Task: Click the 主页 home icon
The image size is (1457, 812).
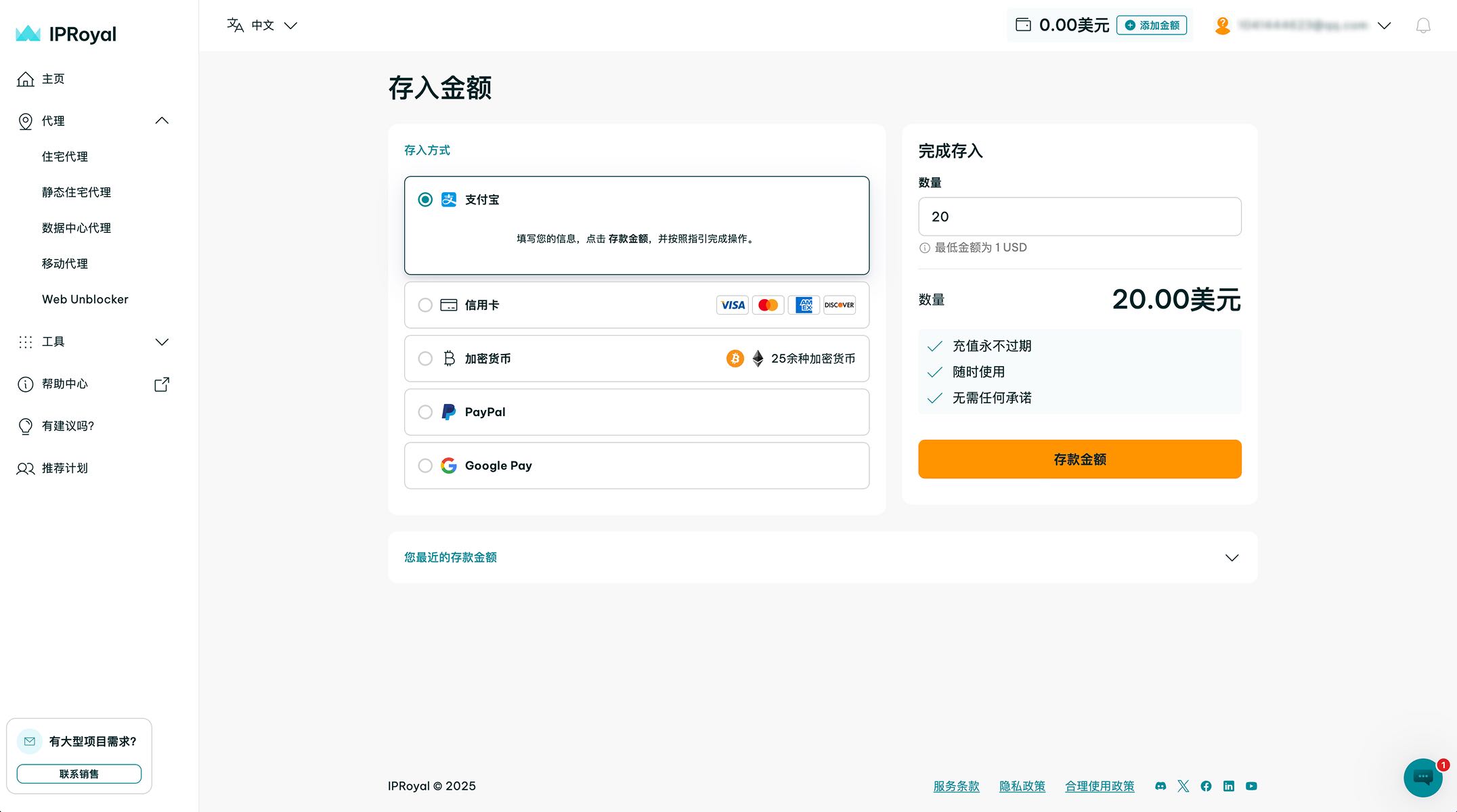Action: (x=25, y=79)
